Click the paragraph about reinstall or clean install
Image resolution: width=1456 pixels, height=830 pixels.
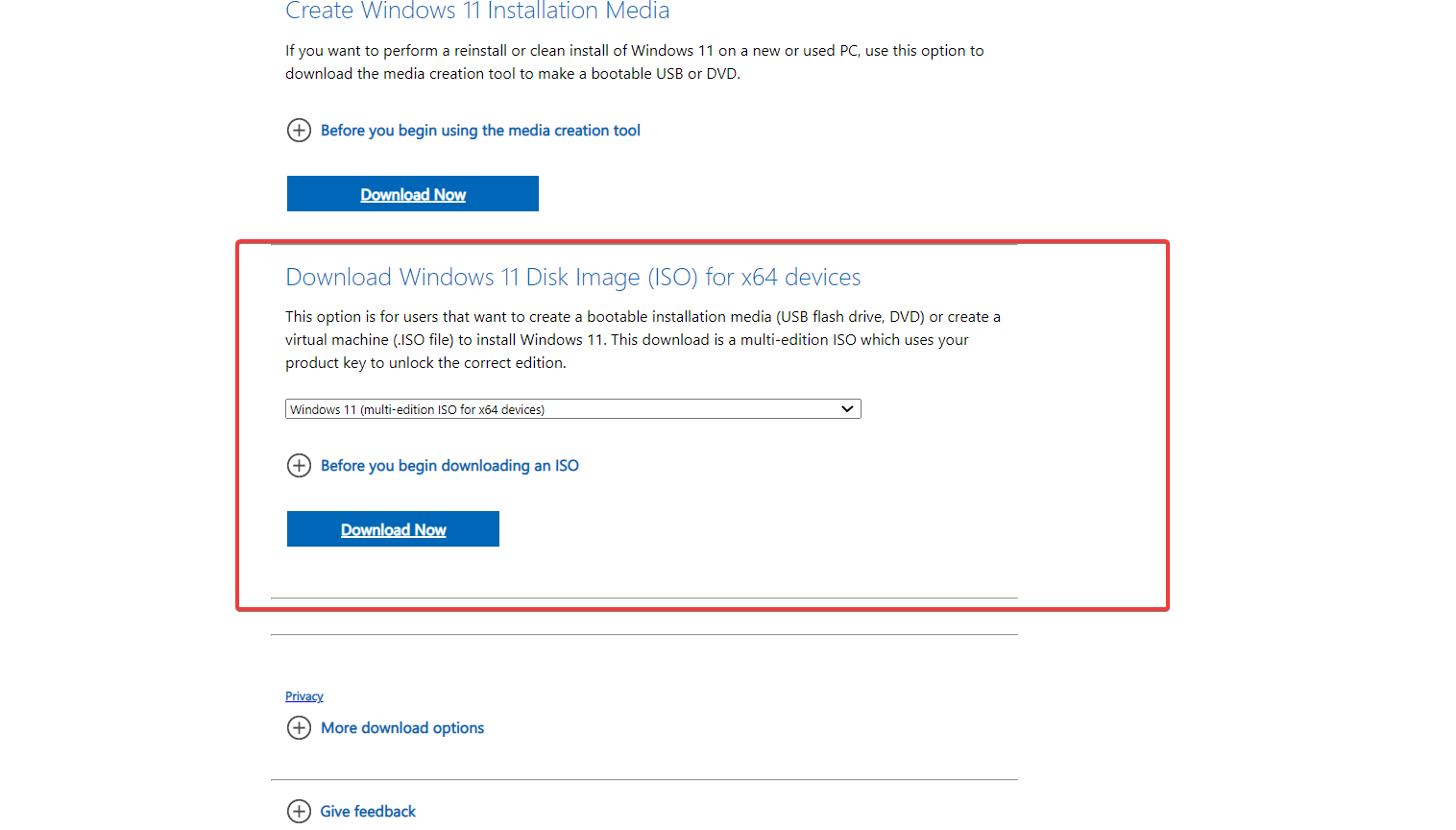[x=635, y=62]
